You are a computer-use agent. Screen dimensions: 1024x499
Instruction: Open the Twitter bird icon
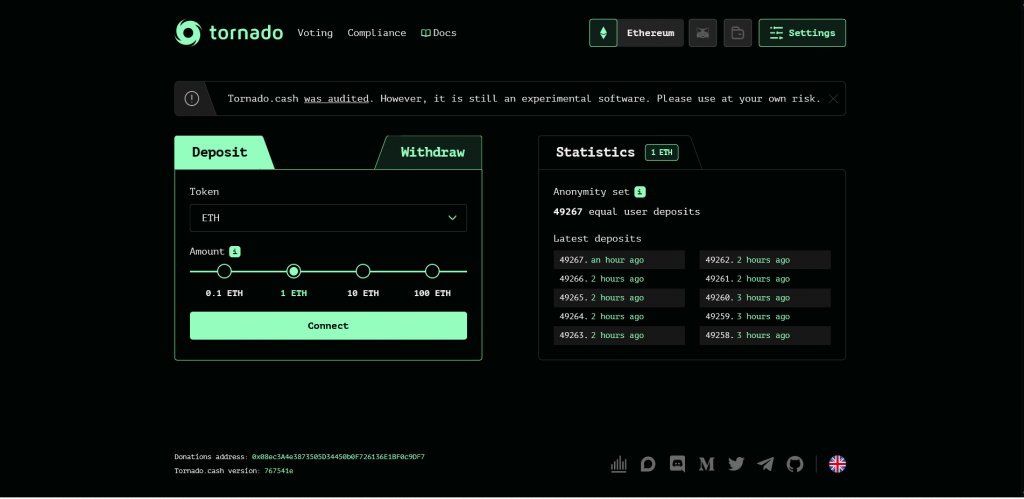(736, 464)
